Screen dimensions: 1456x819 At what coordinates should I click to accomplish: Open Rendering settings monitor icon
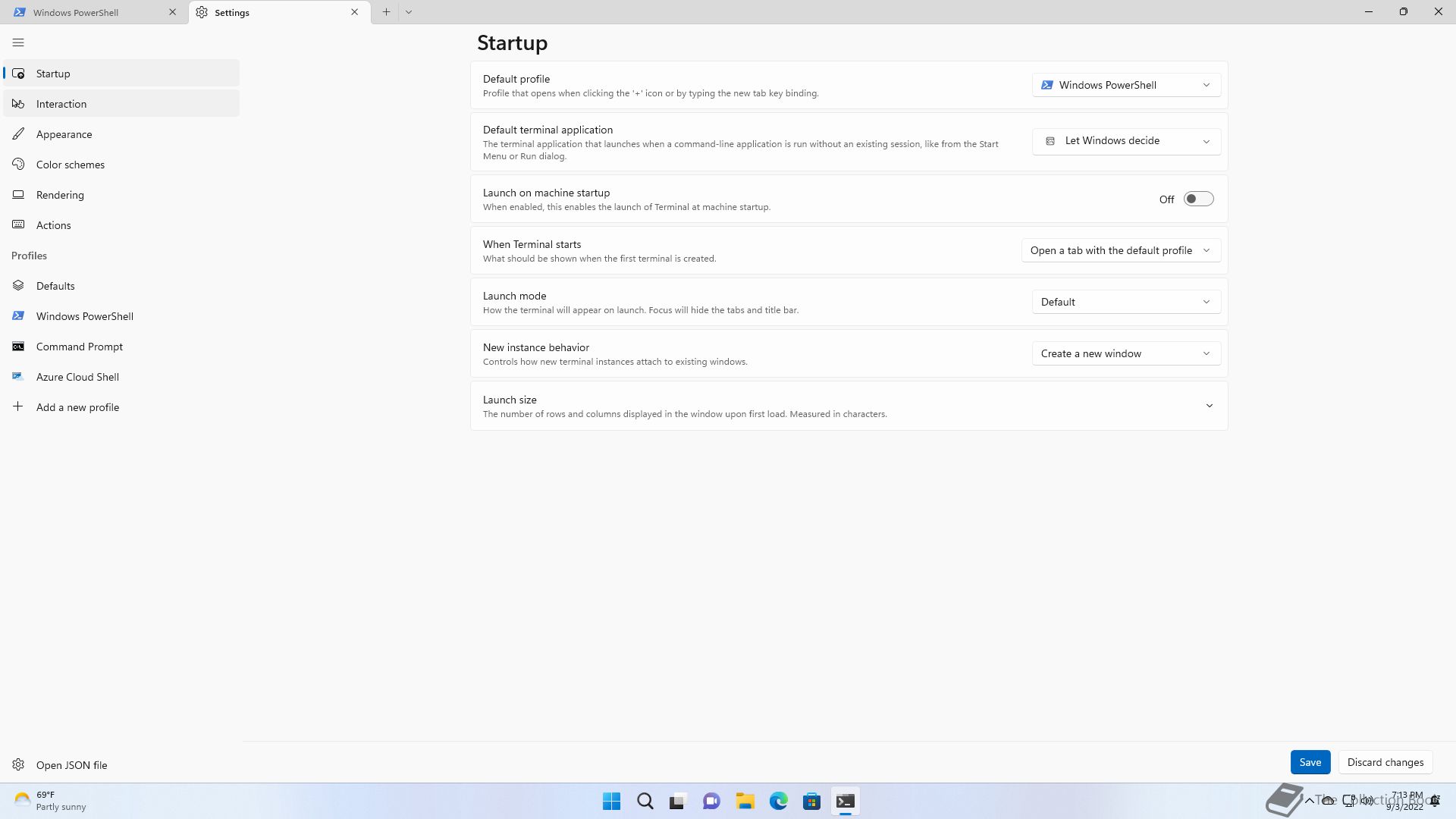pyautogui.click(x=18, y=195)
